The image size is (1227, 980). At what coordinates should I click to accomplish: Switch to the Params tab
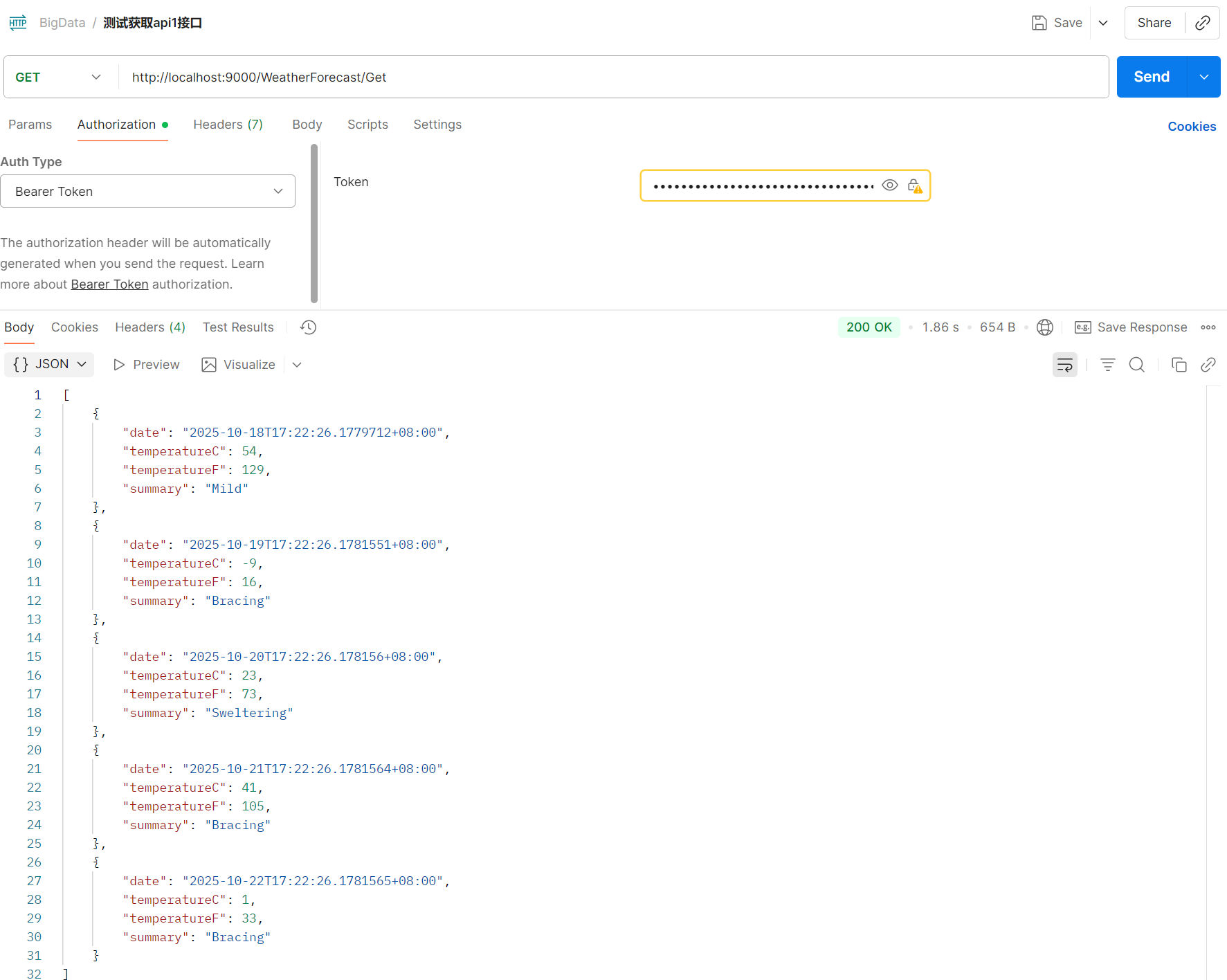[x=30, y=125]
